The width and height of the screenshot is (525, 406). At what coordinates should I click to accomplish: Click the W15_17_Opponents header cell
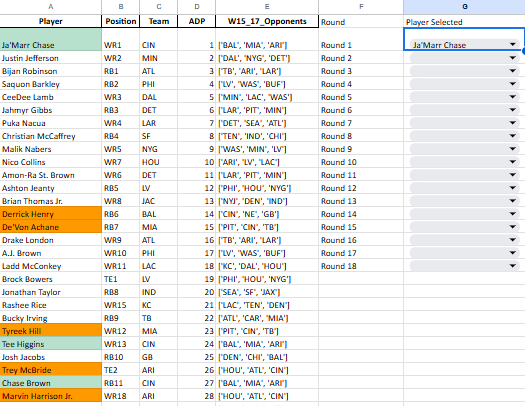click(267, 21)
